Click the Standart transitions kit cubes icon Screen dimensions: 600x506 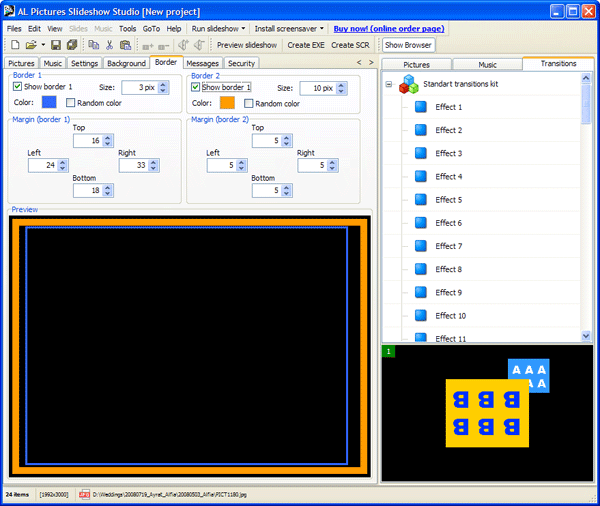click(x=409, y=84)
